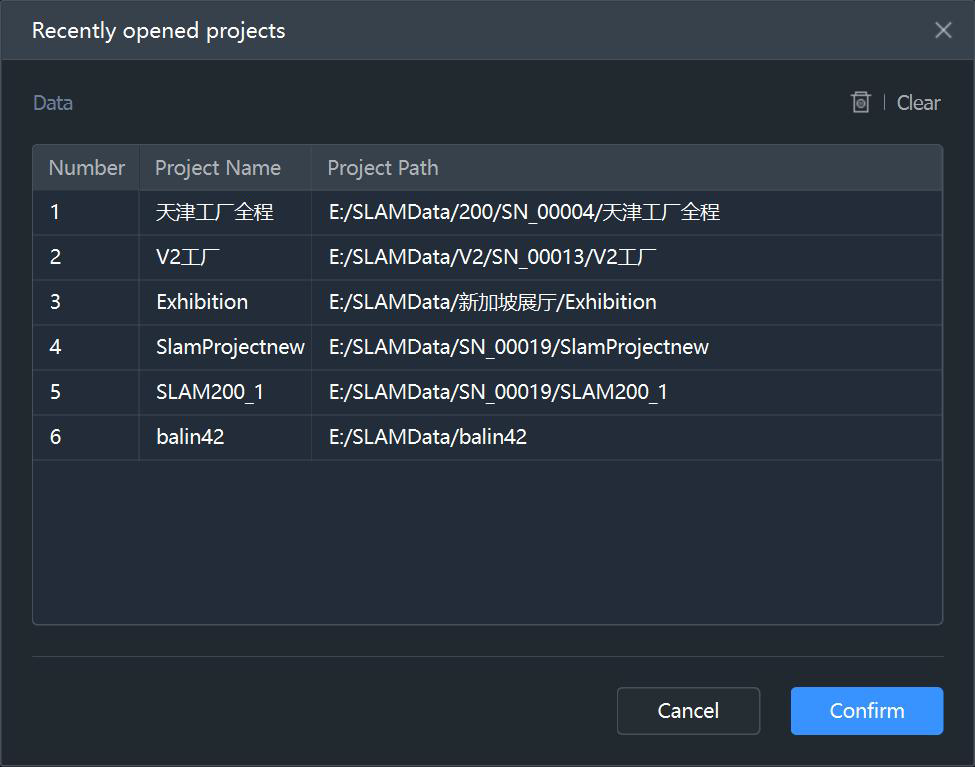This screenshot has height=767, width=975.
Task: Click the Number column header
Action: click(x=86, y=168)
